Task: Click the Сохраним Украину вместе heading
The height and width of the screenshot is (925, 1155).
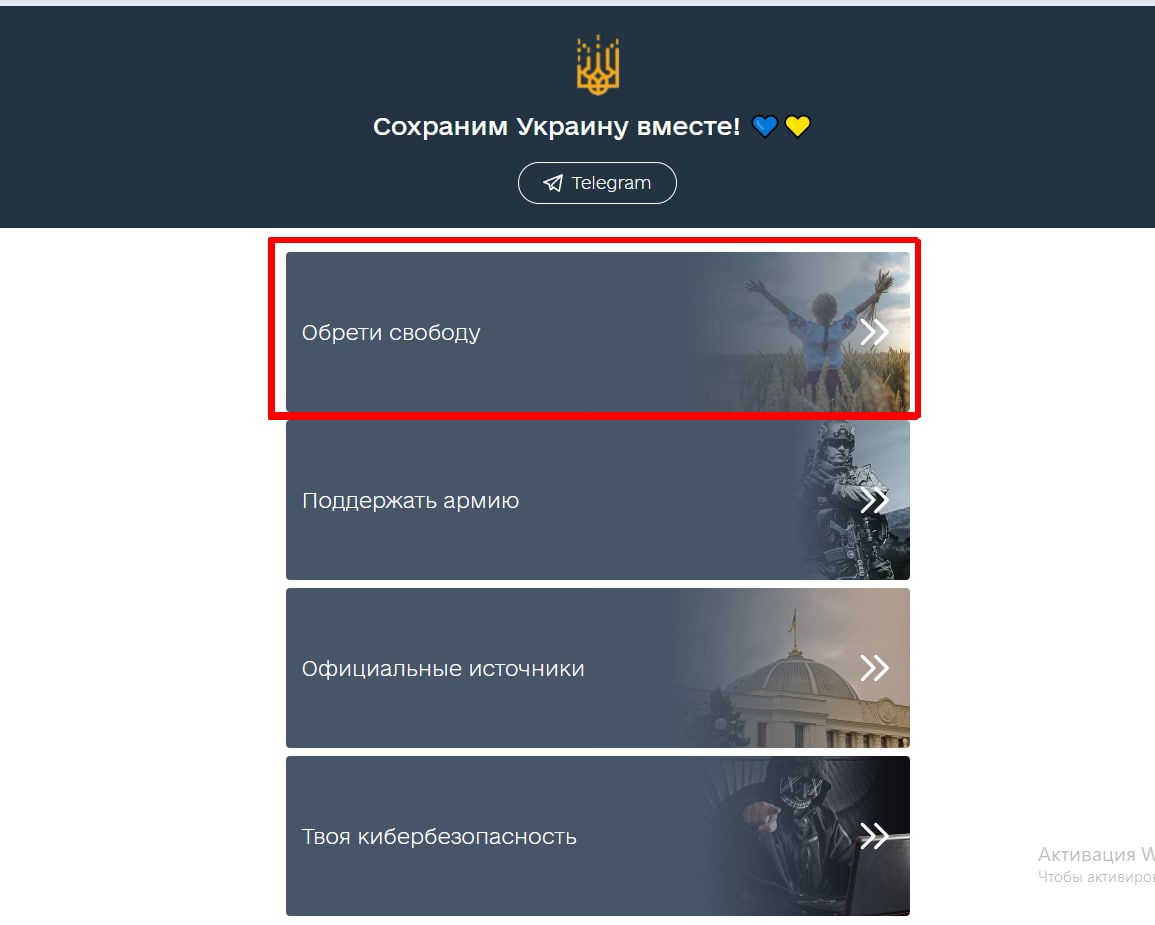Action: [556, 127]
